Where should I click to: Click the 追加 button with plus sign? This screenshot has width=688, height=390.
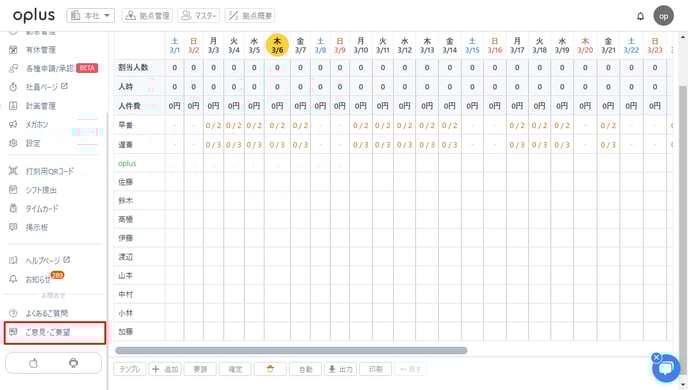click(165, 369)
